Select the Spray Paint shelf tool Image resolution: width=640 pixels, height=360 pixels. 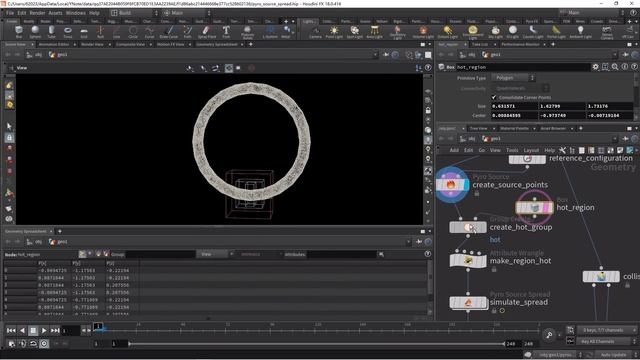[x=207, y=31]
